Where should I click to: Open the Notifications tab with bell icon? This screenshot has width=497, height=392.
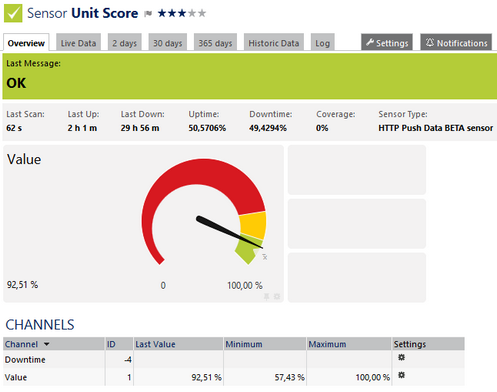(456, 42)
